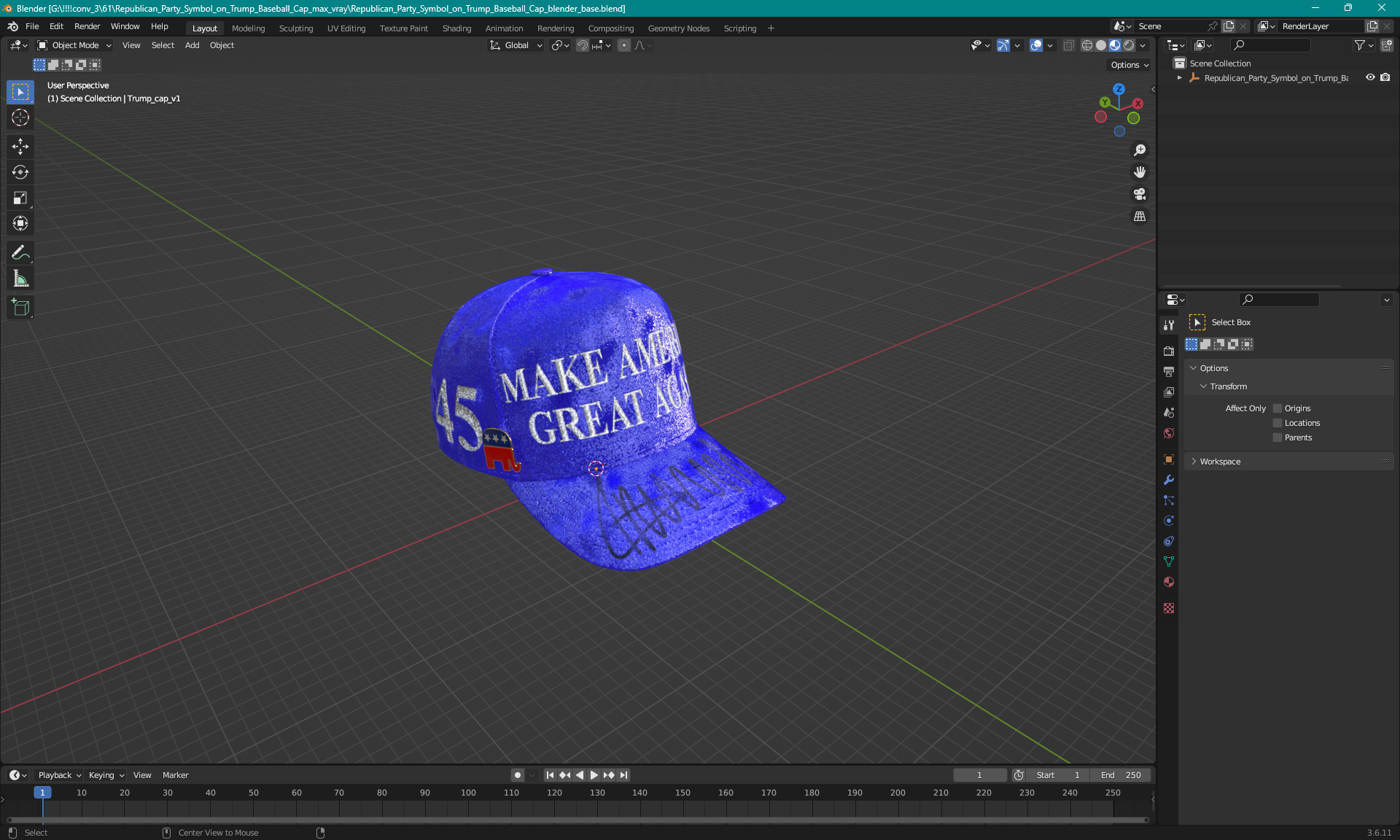Screen dimensions: 1400x840
Task: Switch to solid viewport shading
Action: (1101, 45)
